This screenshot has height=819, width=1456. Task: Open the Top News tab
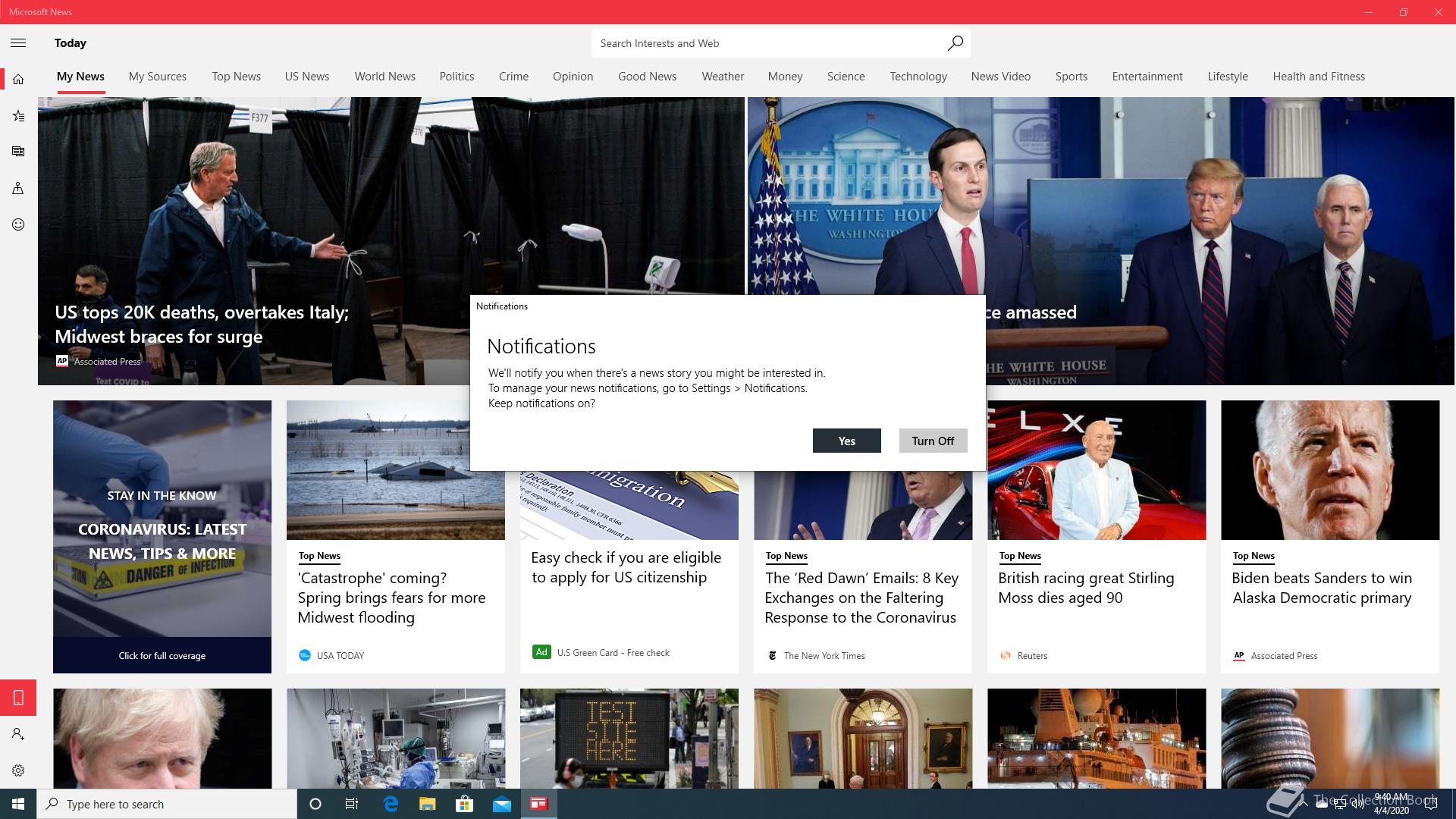point(237,77)
